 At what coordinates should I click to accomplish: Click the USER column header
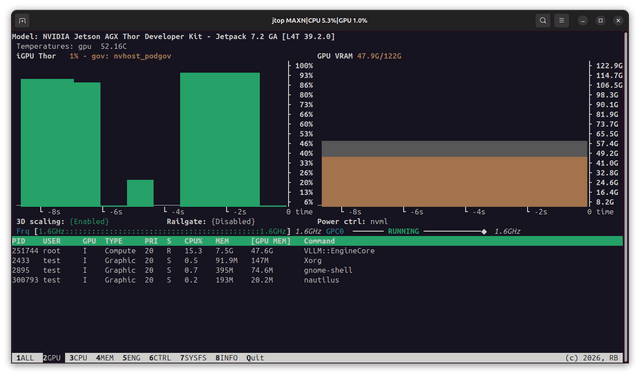coord(52,241)
